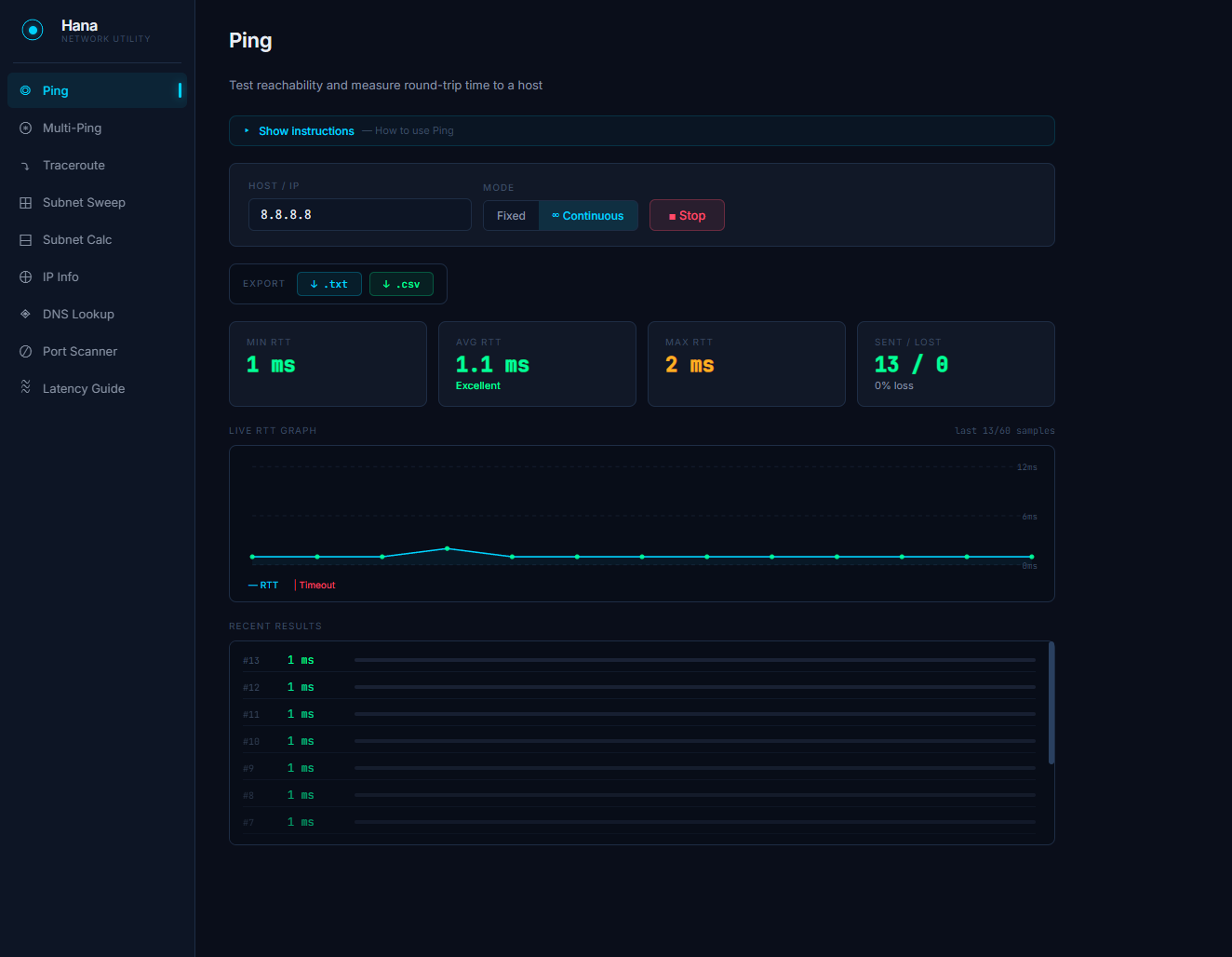Click the RTT peak point on graph

[448, 548]
